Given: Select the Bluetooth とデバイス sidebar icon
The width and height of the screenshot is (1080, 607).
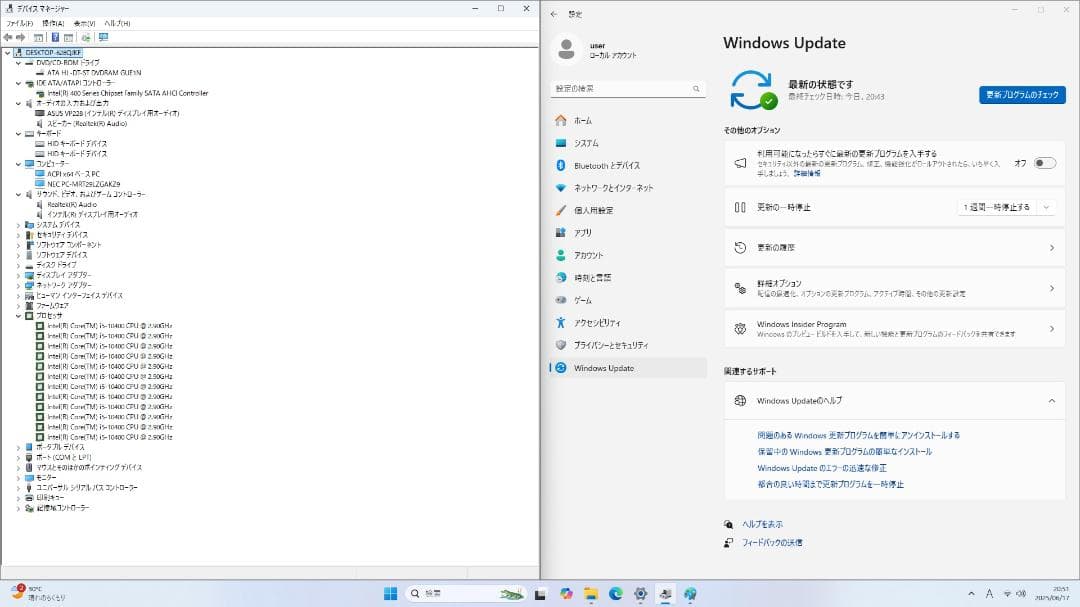Looking at the screenshot, I should 560,165.
